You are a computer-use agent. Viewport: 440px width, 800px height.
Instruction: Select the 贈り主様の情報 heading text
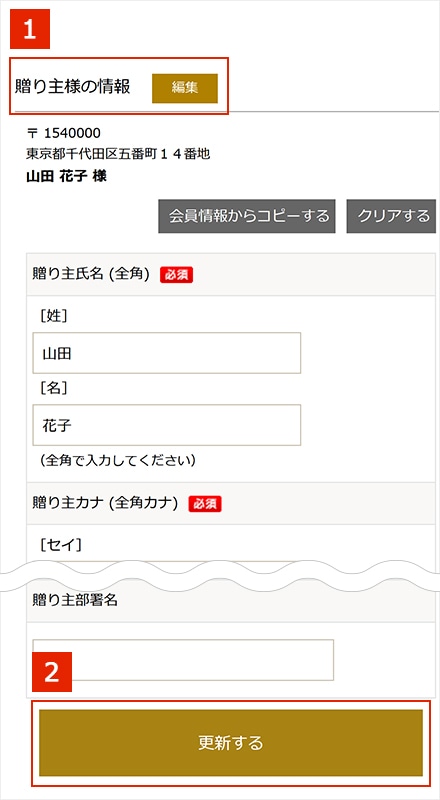(72, 87)
